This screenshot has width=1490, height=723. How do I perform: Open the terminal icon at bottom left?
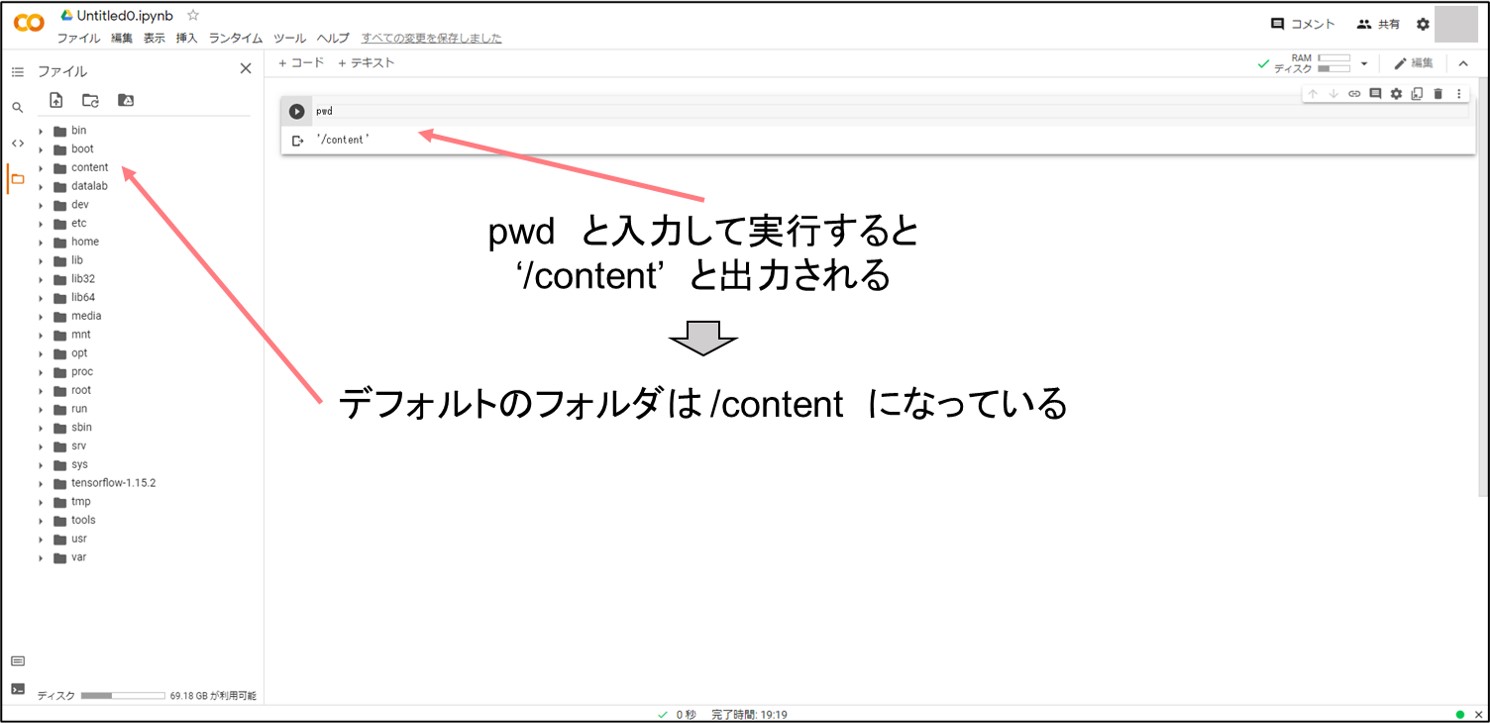click(x=17, y=689)
